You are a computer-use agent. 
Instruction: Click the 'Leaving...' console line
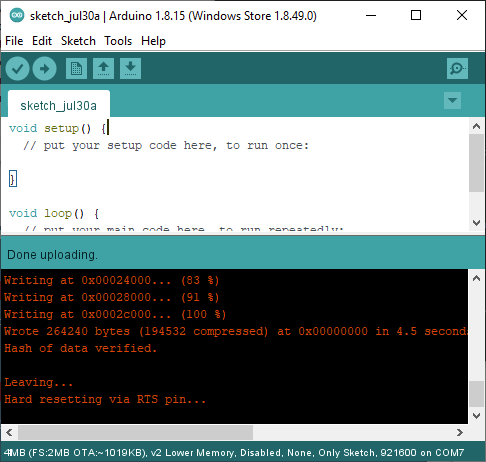[38, 382]
